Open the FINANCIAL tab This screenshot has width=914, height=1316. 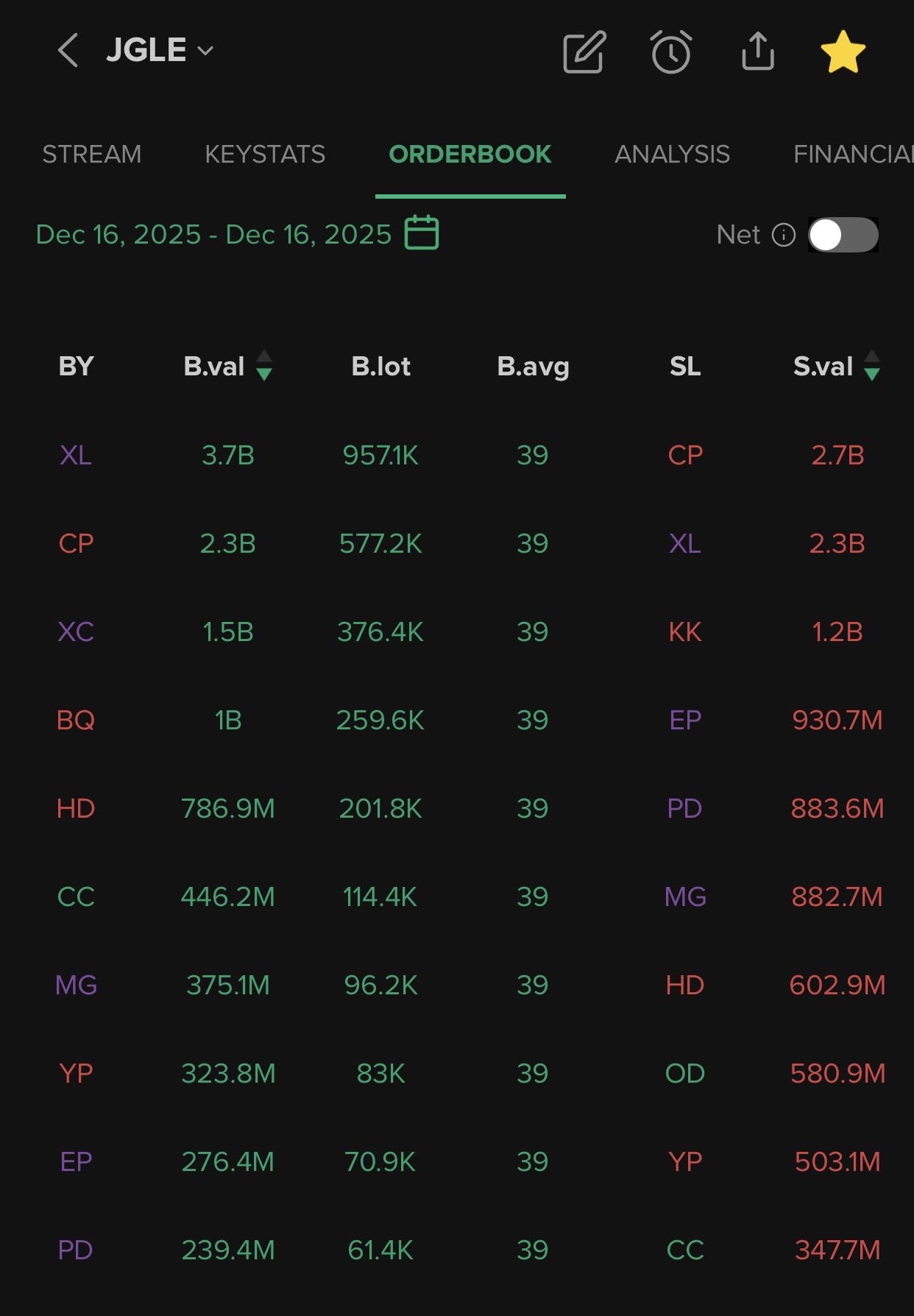pos(852,154)
